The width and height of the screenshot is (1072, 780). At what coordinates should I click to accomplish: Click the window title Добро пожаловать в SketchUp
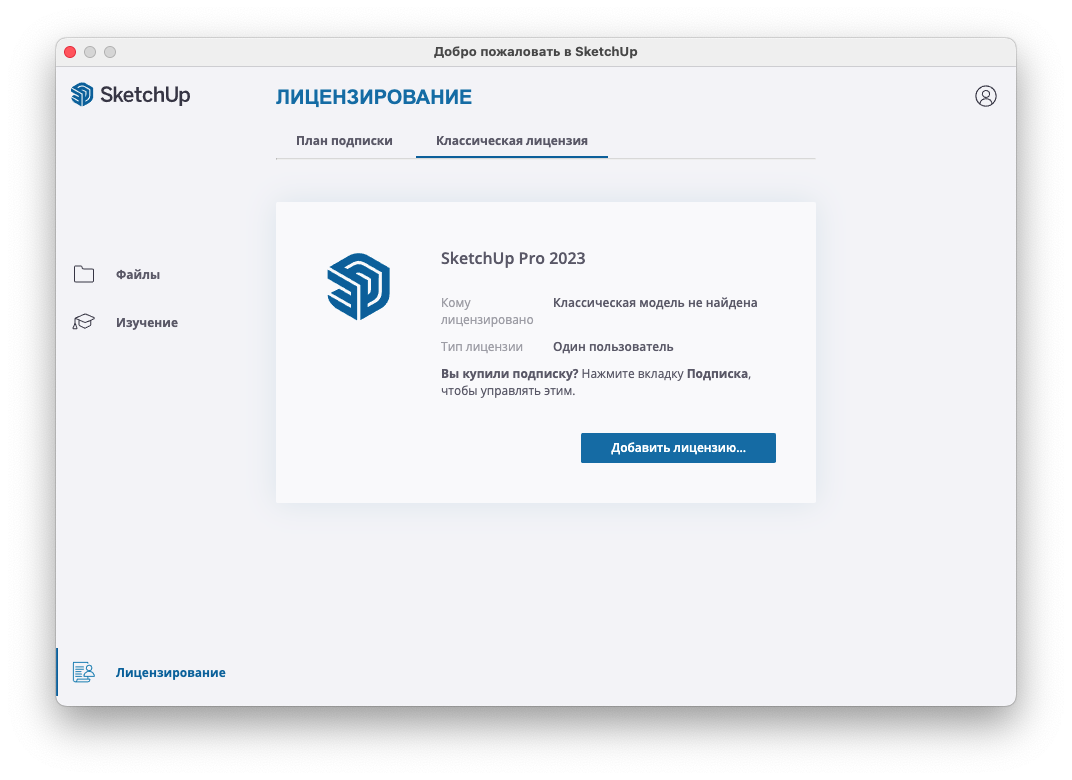pyautogui.click(x=535, y=52)
